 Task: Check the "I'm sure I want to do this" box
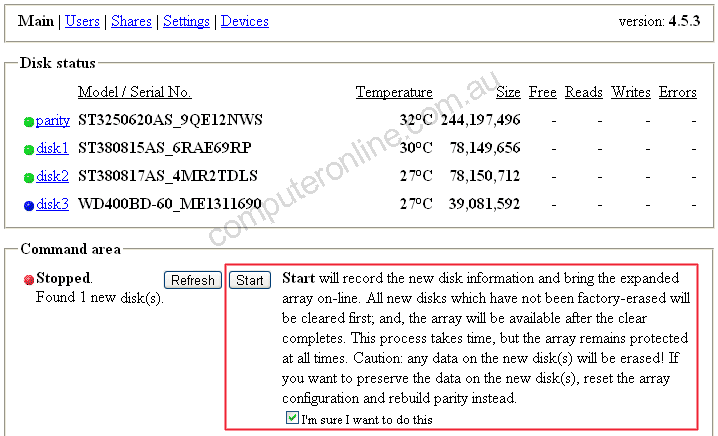pos(292,420)
